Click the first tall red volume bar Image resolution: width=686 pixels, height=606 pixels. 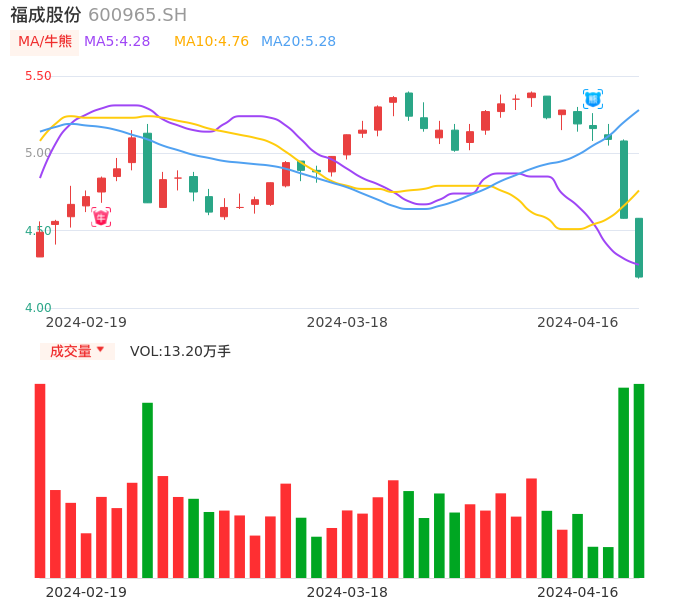40,480
